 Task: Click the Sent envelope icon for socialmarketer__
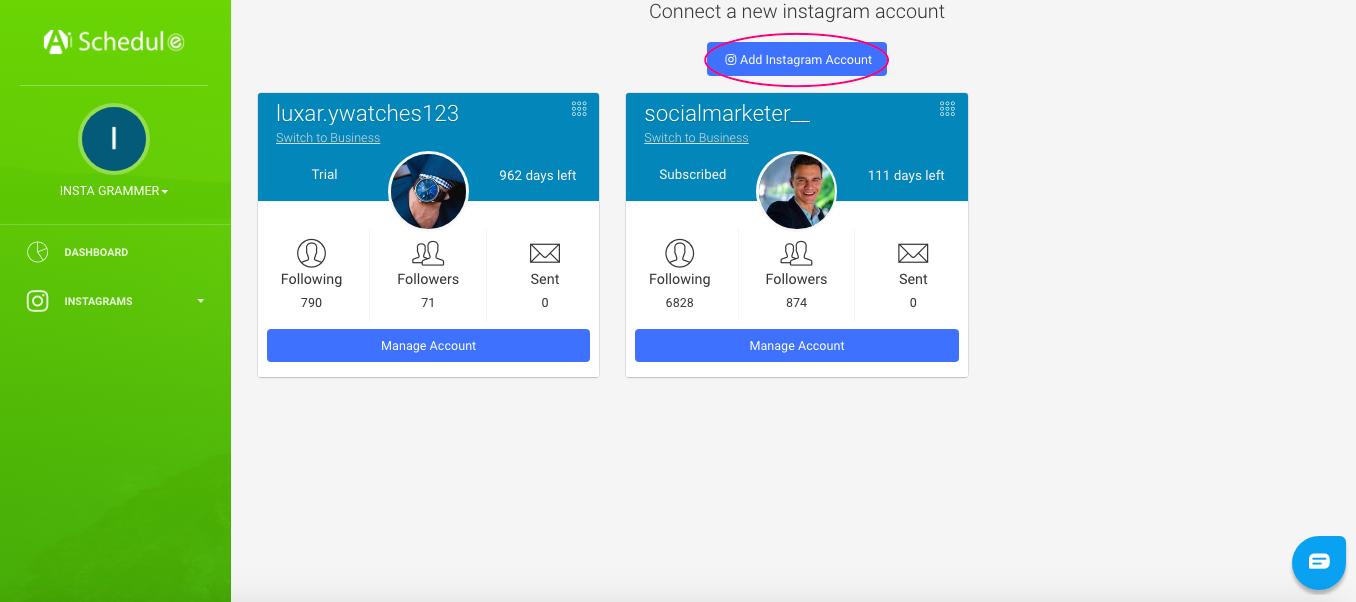913,253
